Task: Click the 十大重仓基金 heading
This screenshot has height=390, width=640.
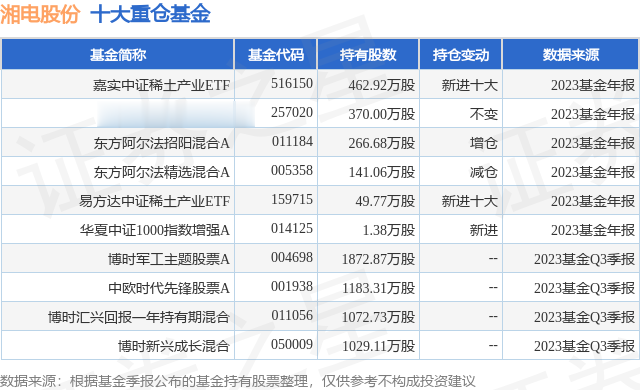Action: pyautogui.click(x=151, y=14)
